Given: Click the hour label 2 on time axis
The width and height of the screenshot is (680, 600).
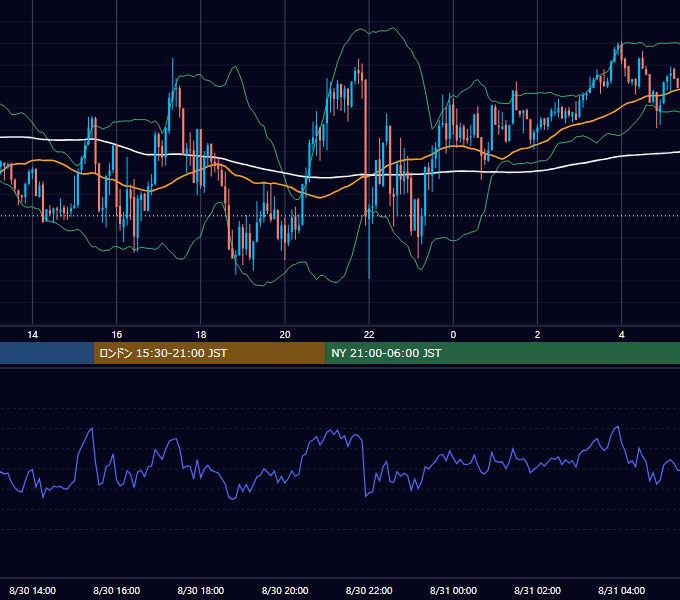Looking at the screenshot, I should (x=537, y=335).
